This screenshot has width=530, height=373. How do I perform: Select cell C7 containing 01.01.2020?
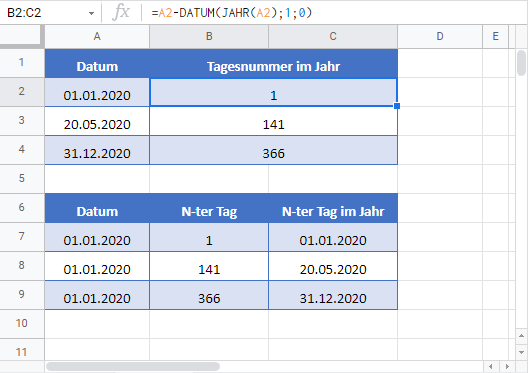tap(333, 238)
